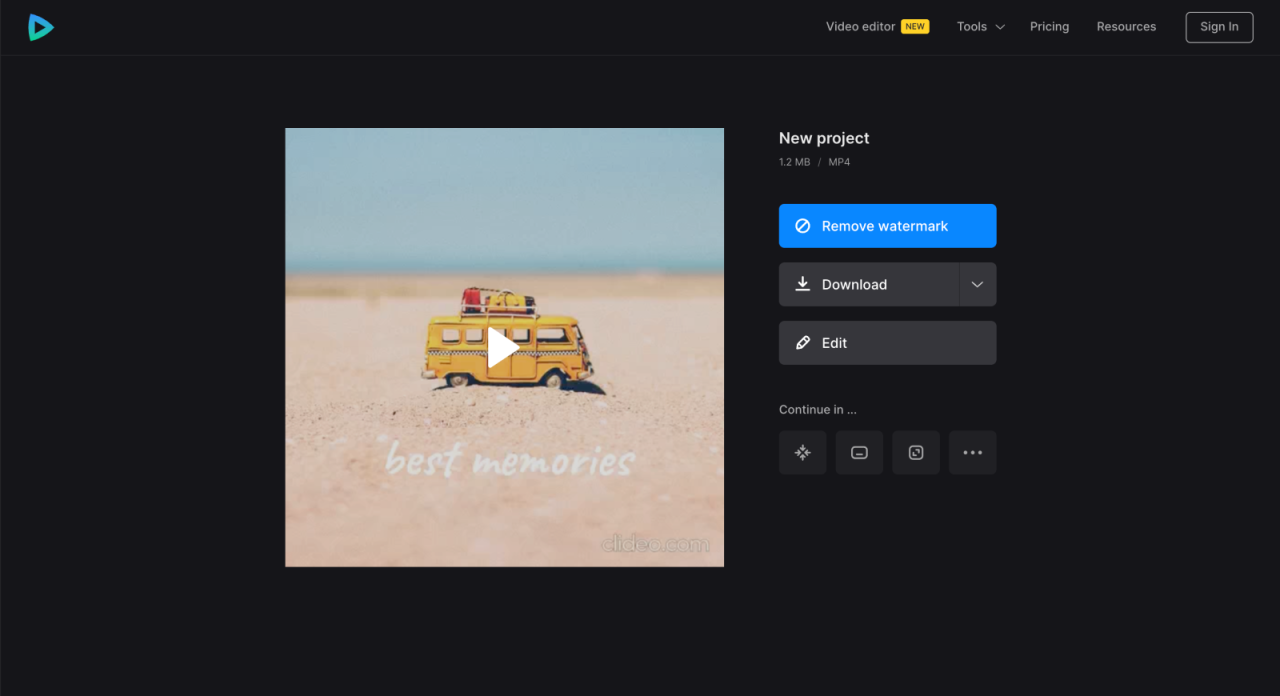Click the download arrow icon on Download button

803,284
